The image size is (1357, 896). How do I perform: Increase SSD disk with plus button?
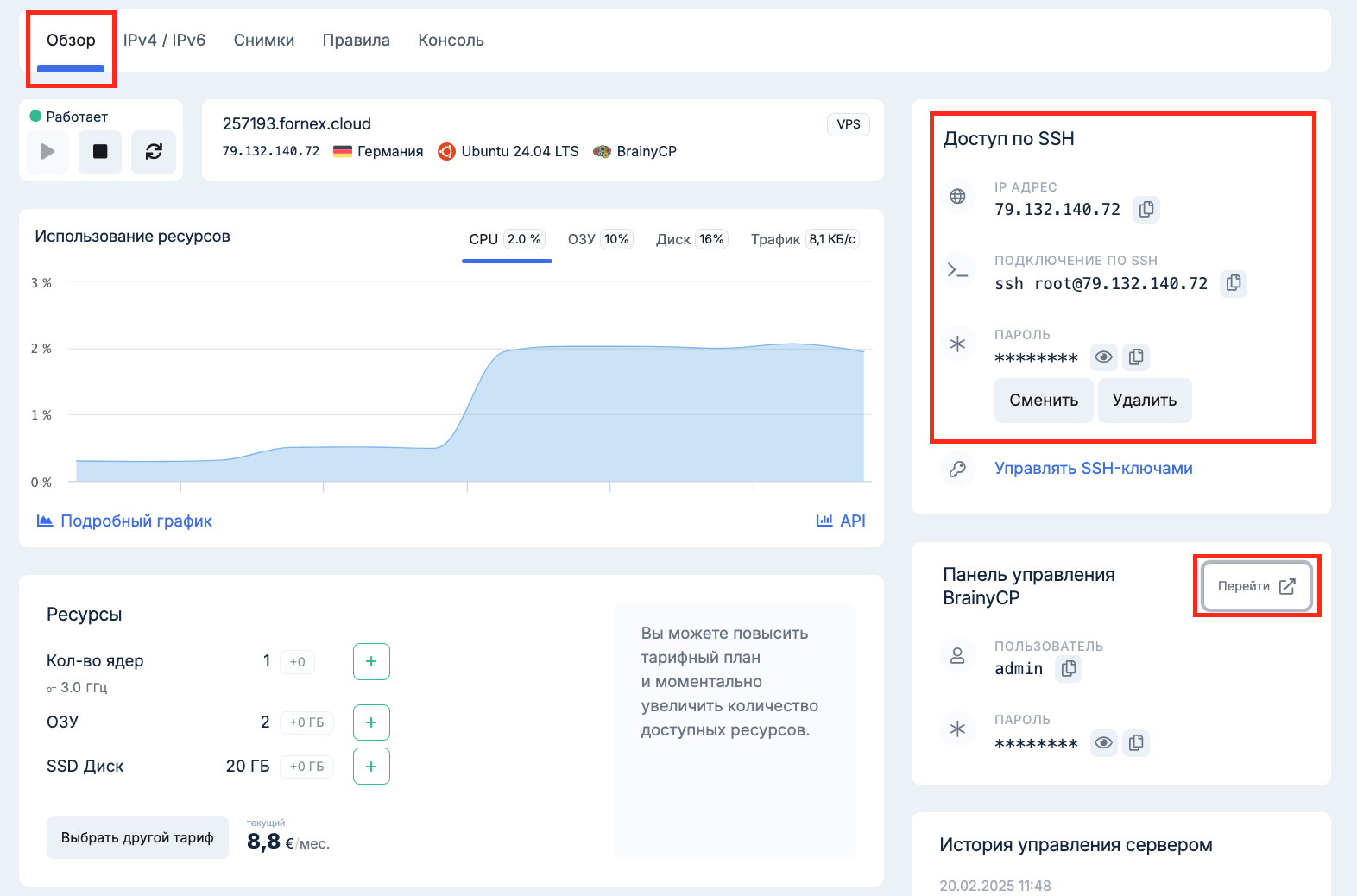coord(371,767)
